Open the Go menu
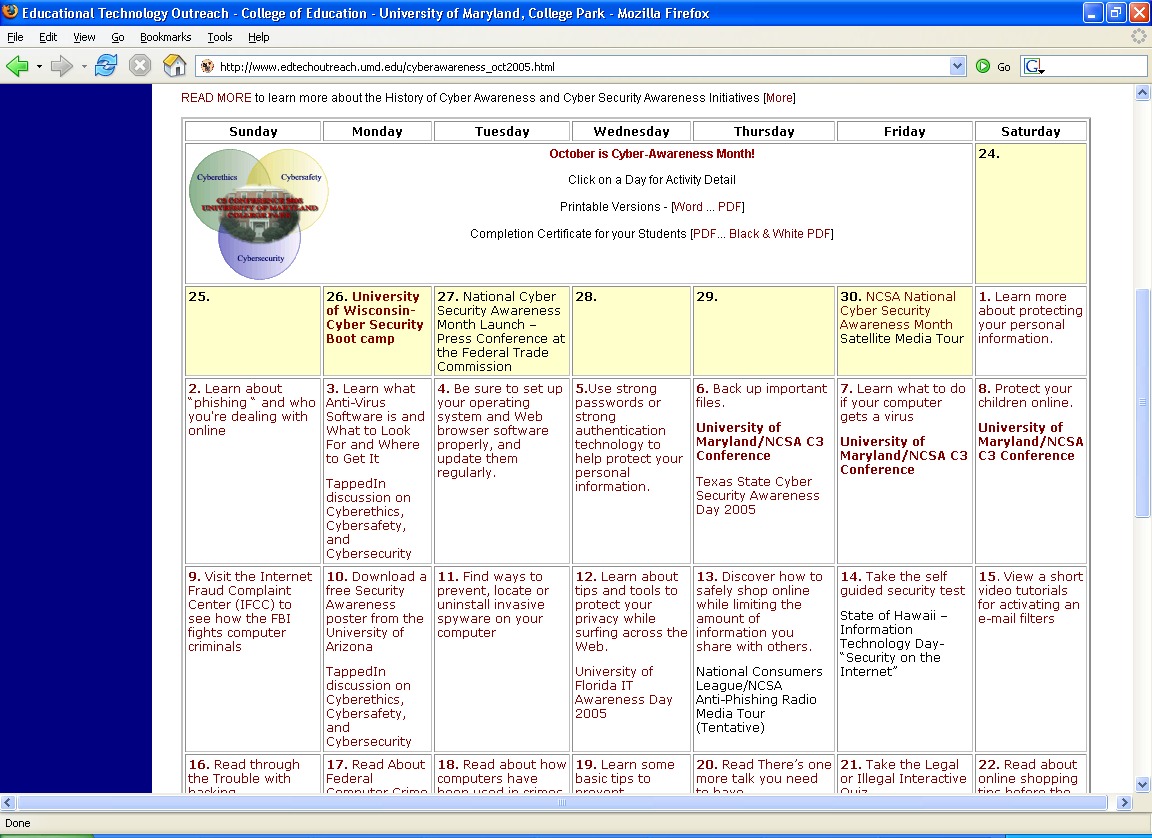1152x838 pixels. click(x=118, y=37)
